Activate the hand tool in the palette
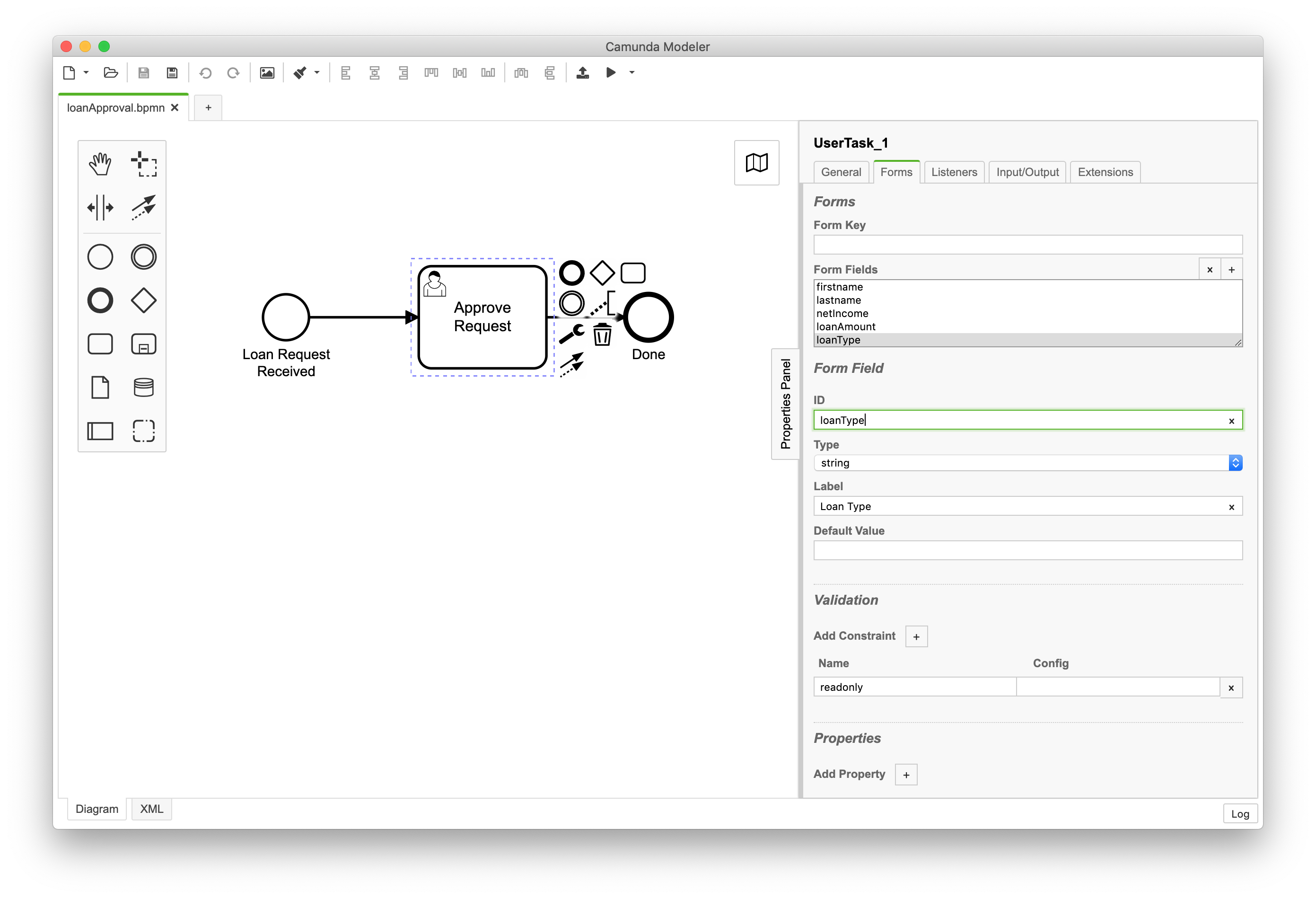This screenshot has height=899, width=1316. click(x=100, y=164)
